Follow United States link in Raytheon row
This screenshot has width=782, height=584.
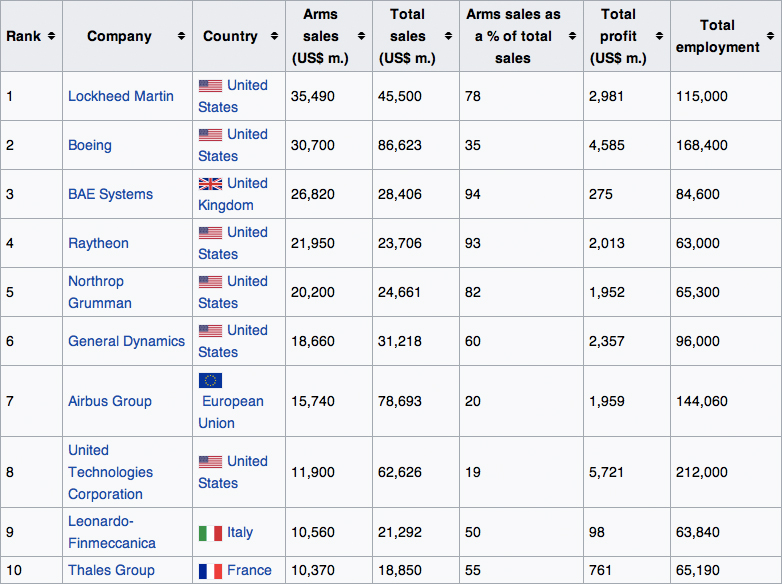click(x=233, y=243)
